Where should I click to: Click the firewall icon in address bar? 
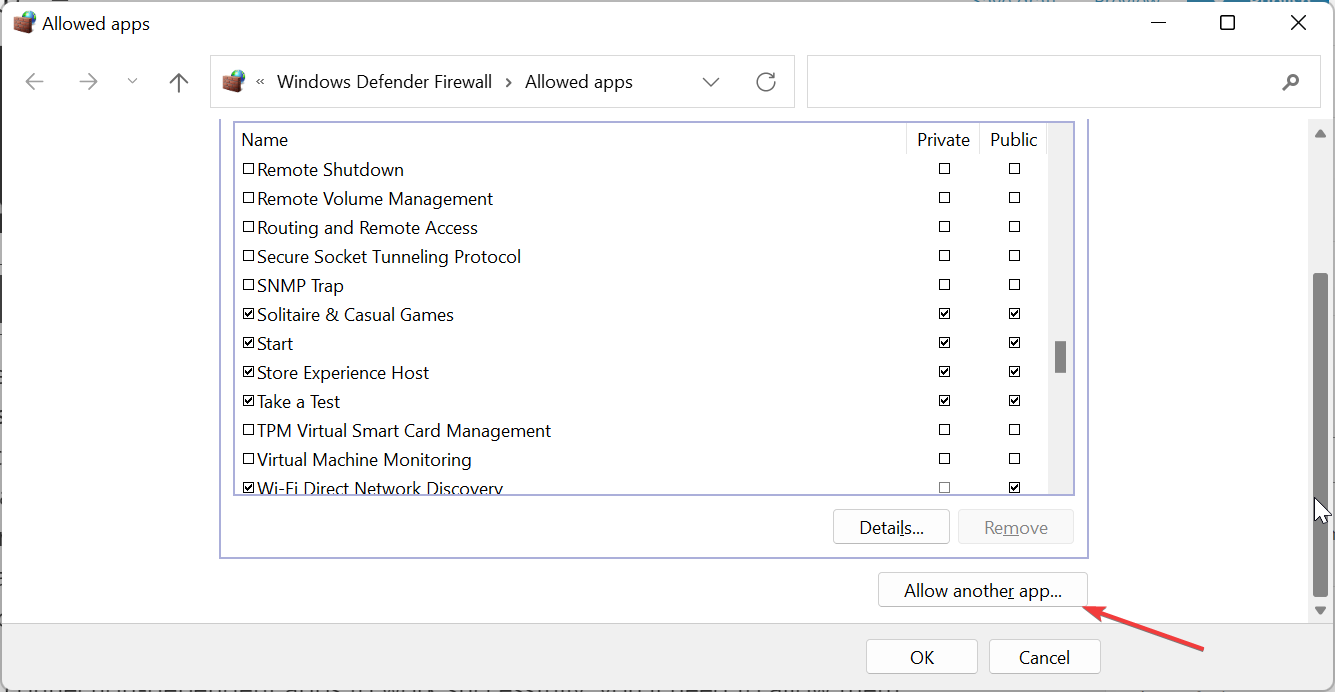tap(234, 82)
